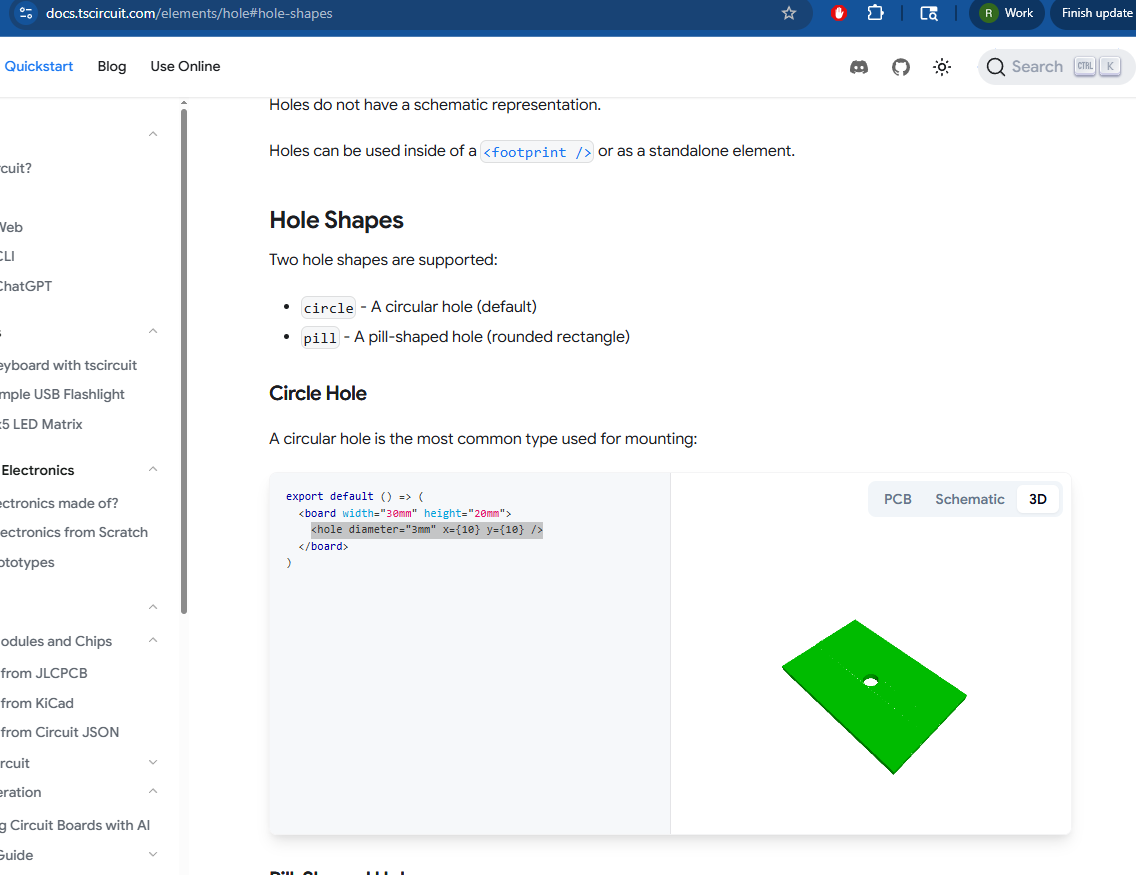Open 'USB Flashlight' sidebar link

pos(62,394)
